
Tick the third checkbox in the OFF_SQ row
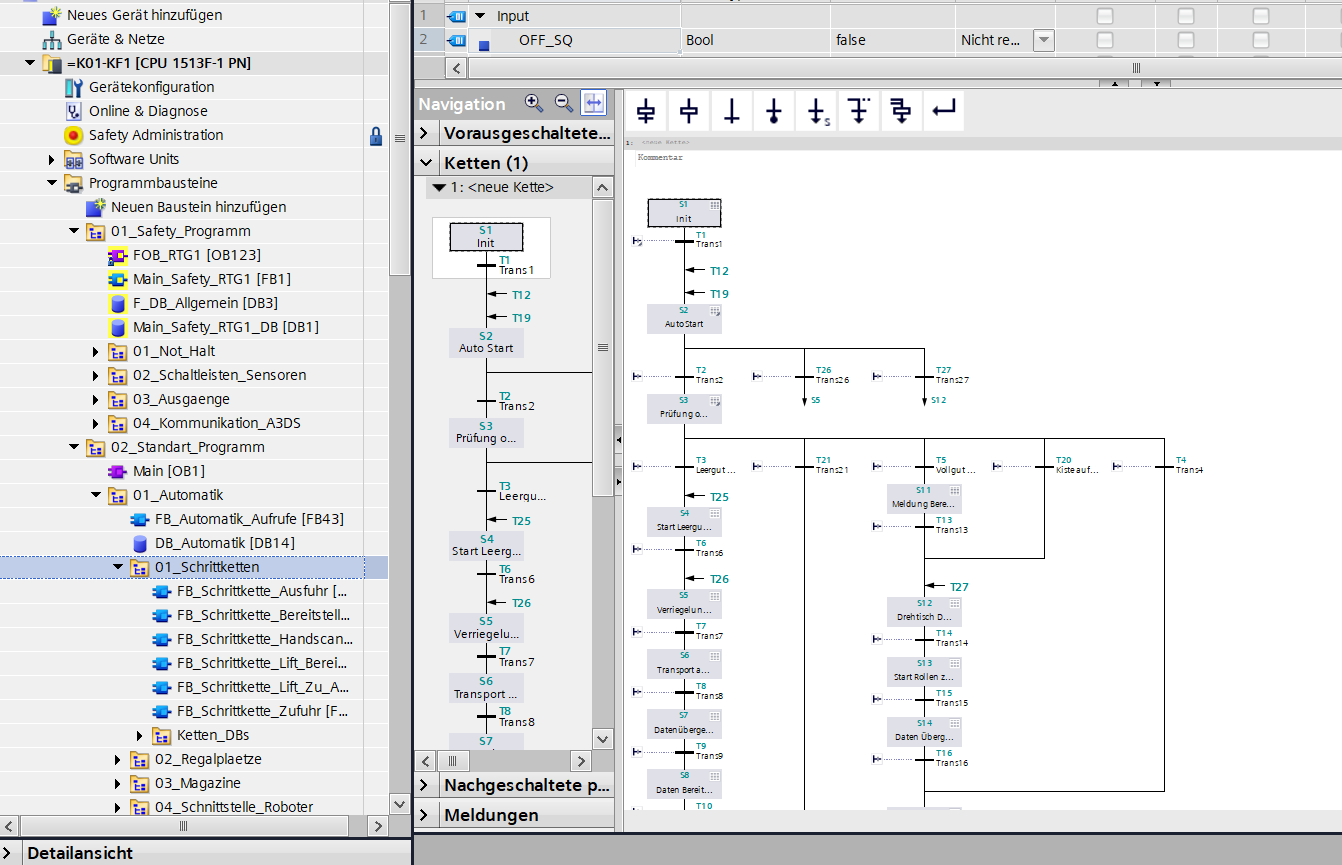coord(1261,40)
